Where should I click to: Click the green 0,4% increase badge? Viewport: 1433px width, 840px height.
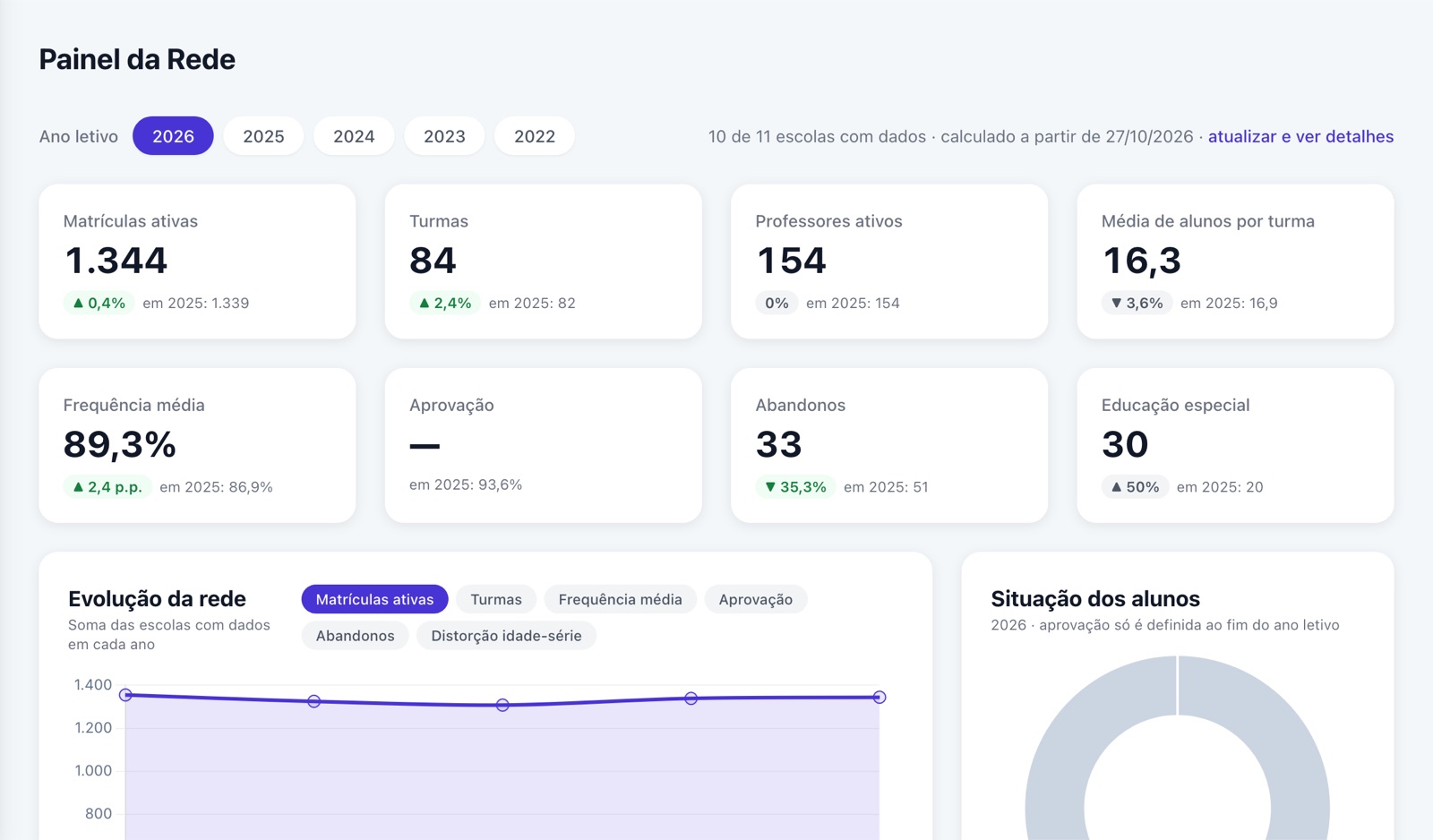pyautogui.click(x=99, y=303)
